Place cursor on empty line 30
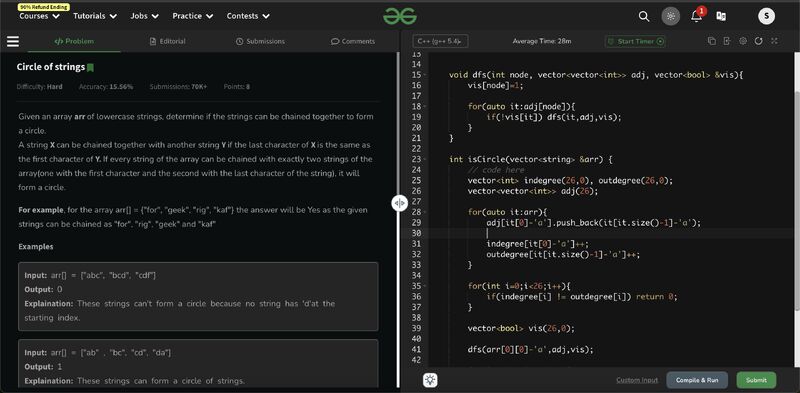 tap(610, 233)
